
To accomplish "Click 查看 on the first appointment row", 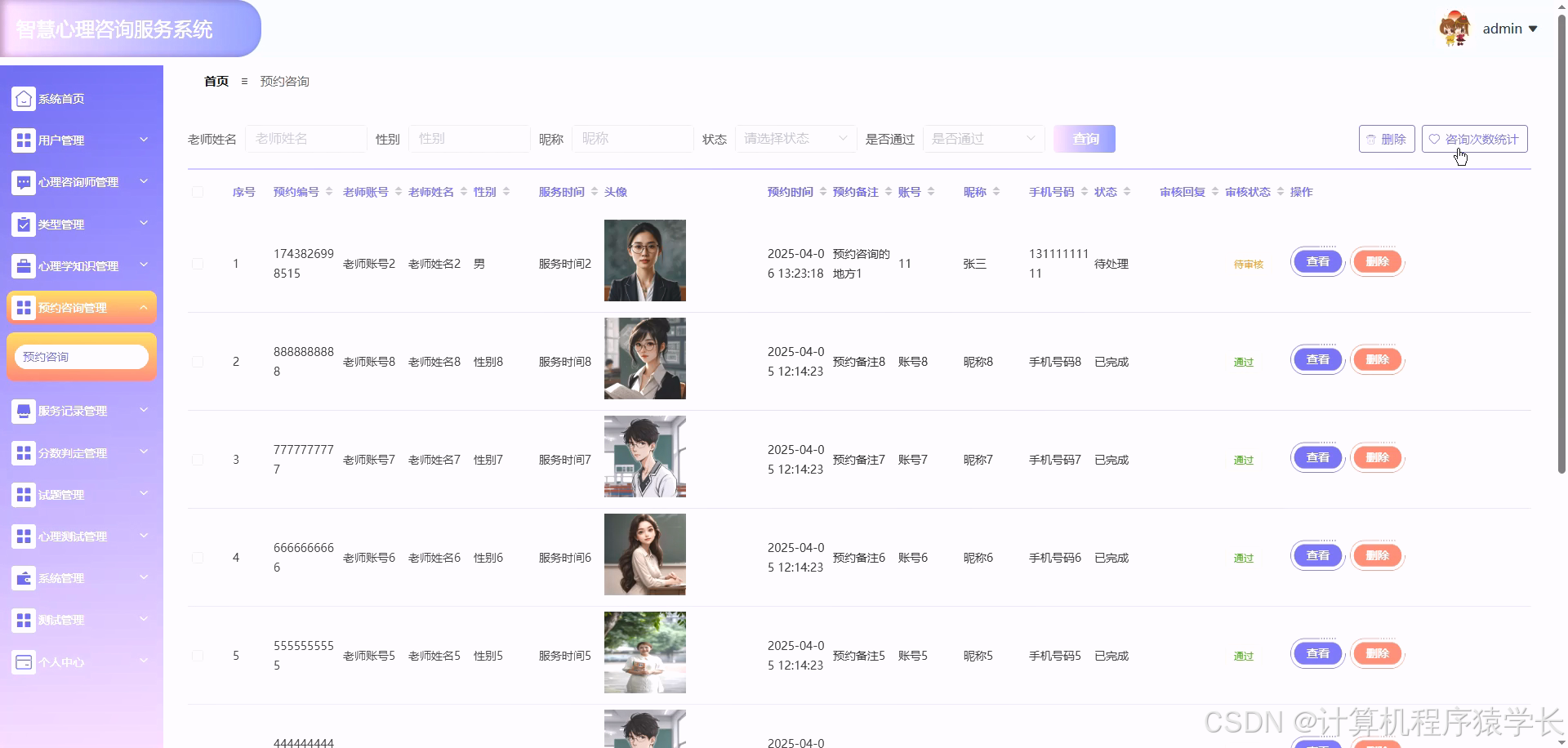I will coord(1316,261).
